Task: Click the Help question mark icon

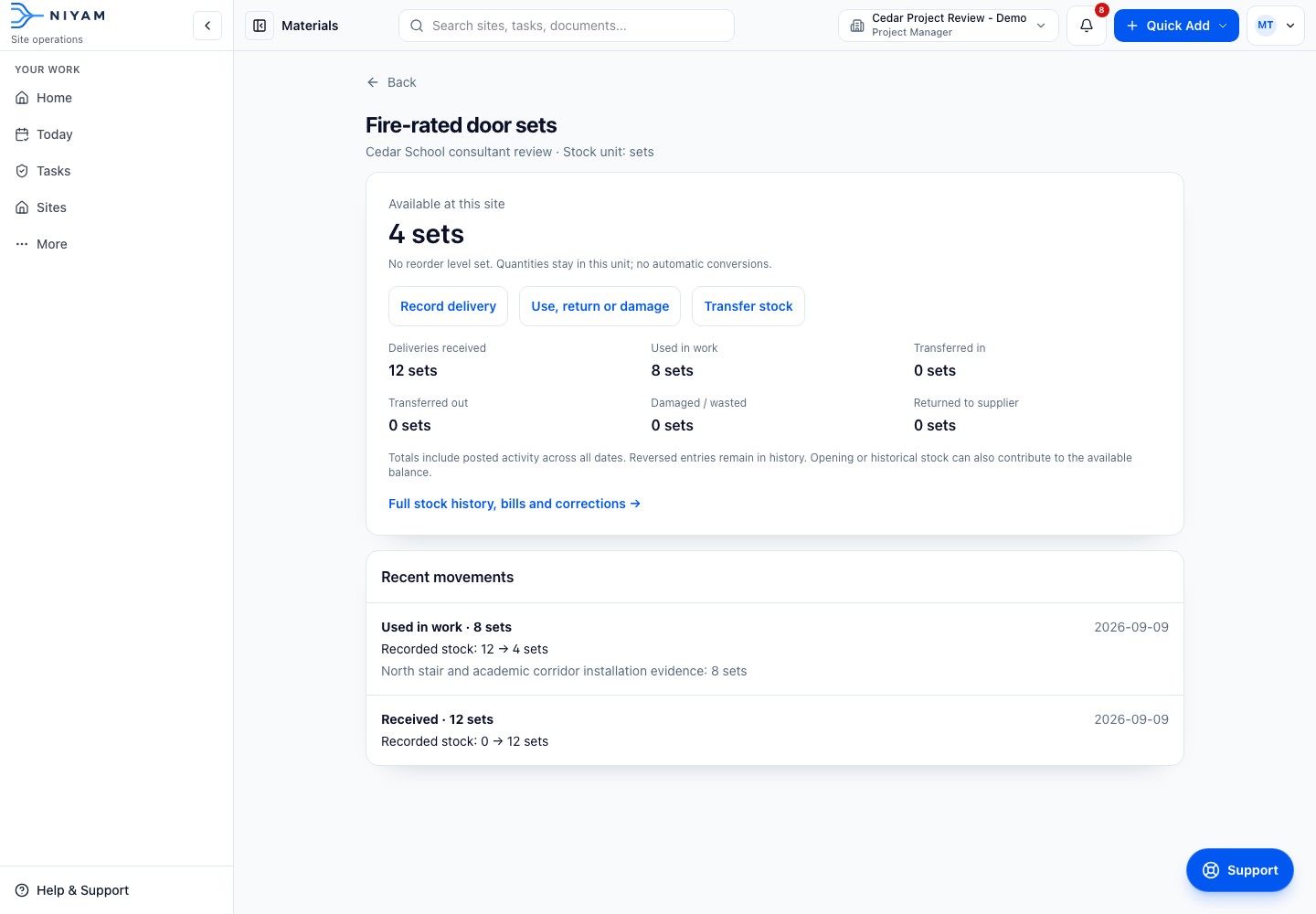Action: point(22,890)
